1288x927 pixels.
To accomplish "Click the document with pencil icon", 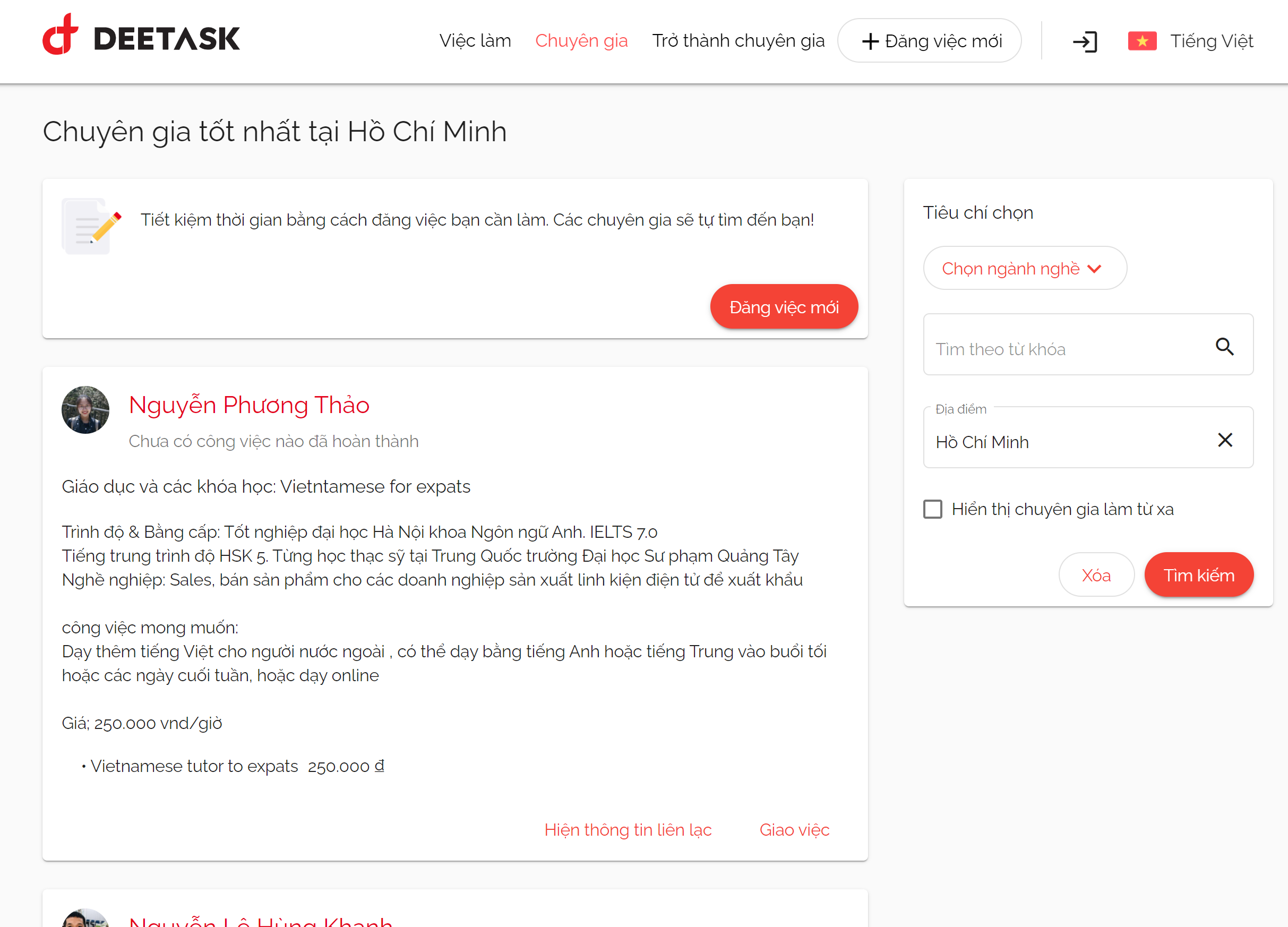I will click(x=91, y=226).
